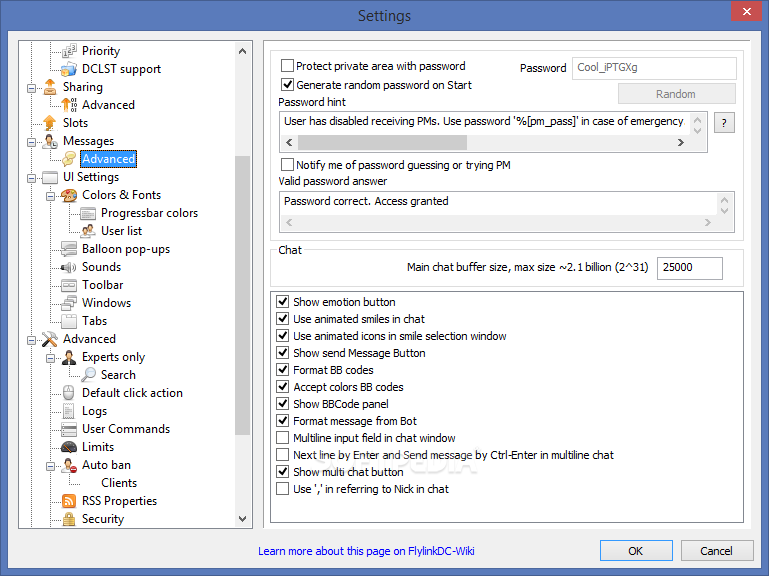This screenshot has height=576, width=769.
Task: Uncheck Generate random password on Start
Action: coord(287,85)
